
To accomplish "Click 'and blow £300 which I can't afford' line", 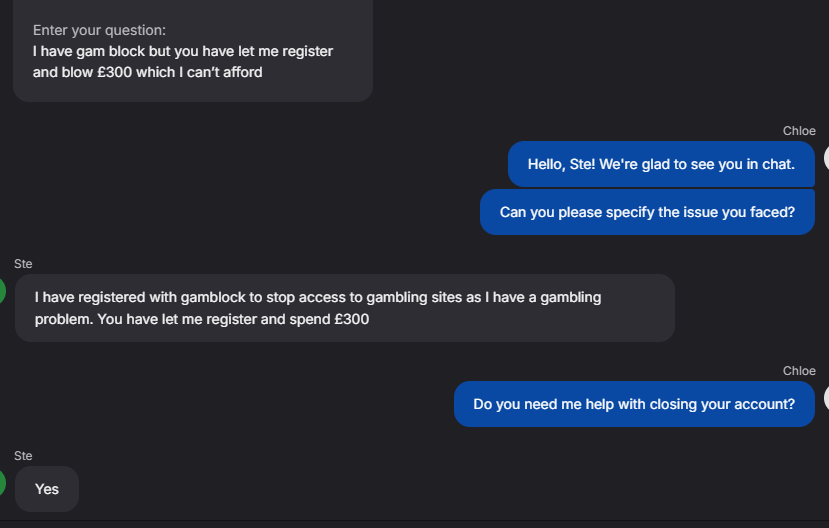I will click(147, 72).
